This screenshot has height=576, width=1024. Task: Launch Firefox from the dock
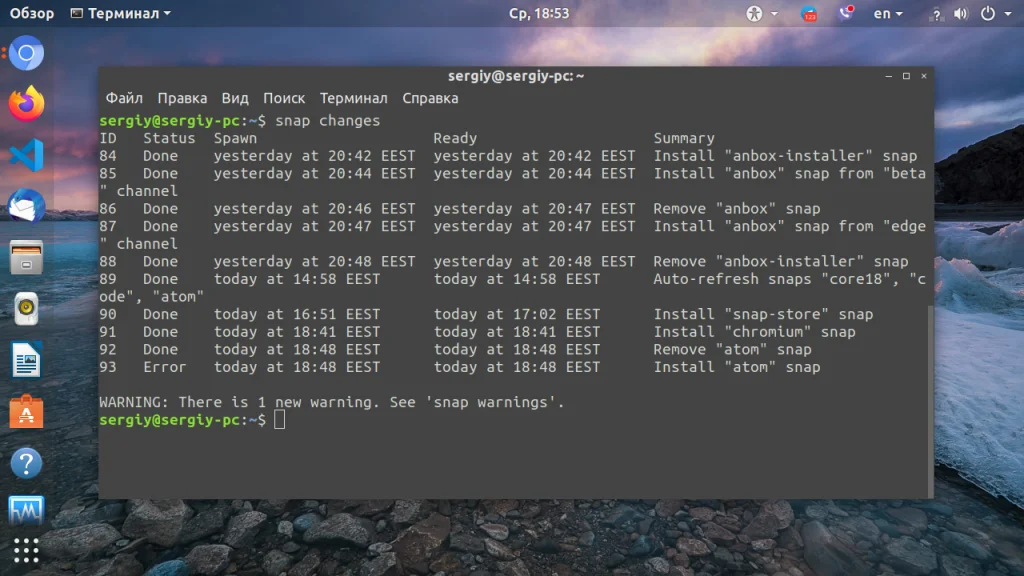pyautogui.click(x=26, y=104)
